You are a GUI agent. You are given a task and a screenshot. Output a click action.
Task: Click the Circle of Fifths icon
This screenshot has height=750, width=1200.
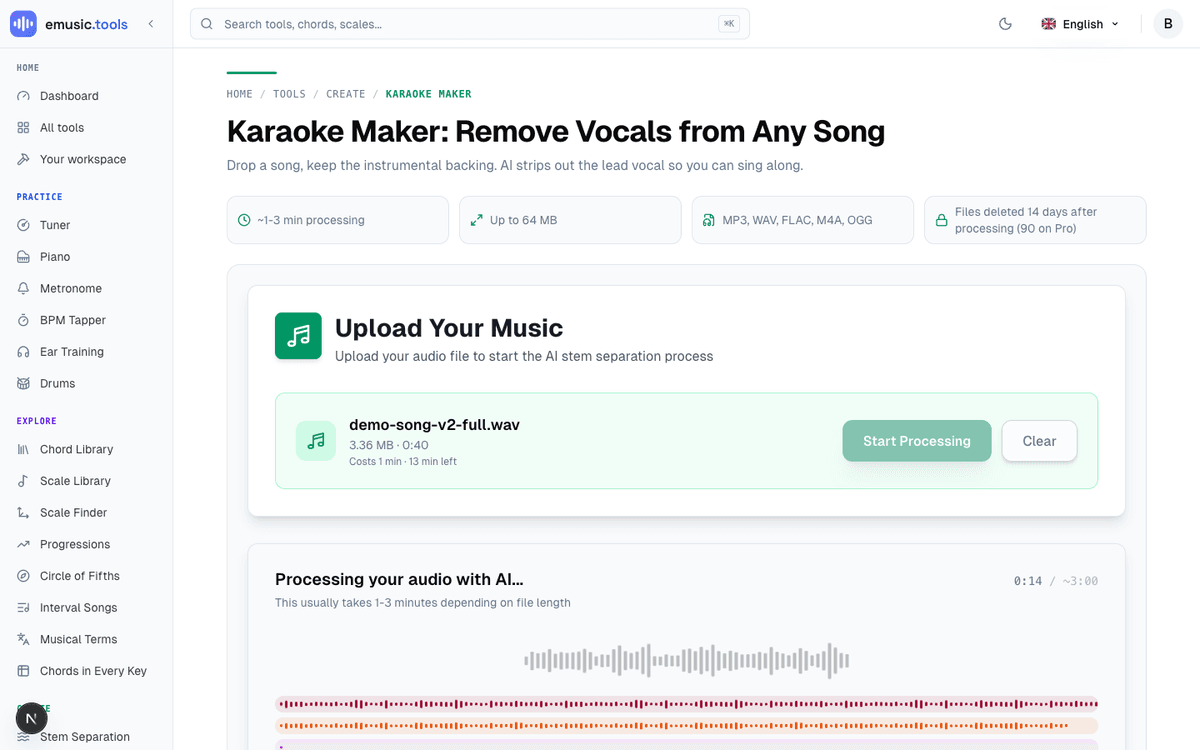23,576
